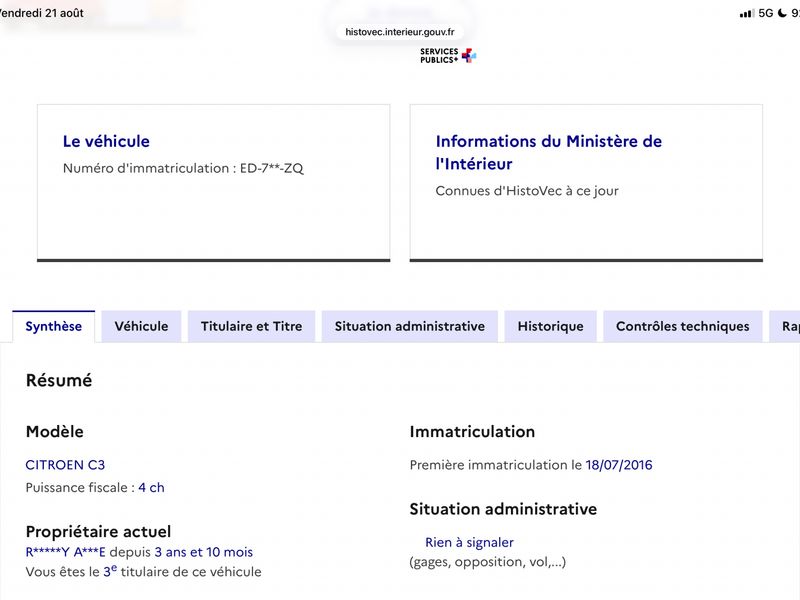Select the partially visible Rap… tab
This screenshot has width=800, height=600.
[785, 326]
